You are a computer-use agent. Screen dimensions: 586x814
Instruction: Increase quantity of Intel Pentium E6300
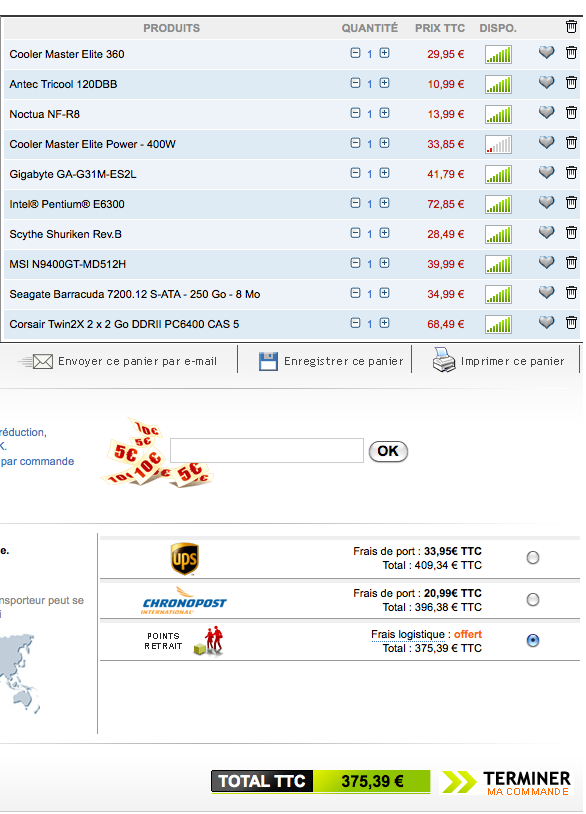tap(384, 203)
